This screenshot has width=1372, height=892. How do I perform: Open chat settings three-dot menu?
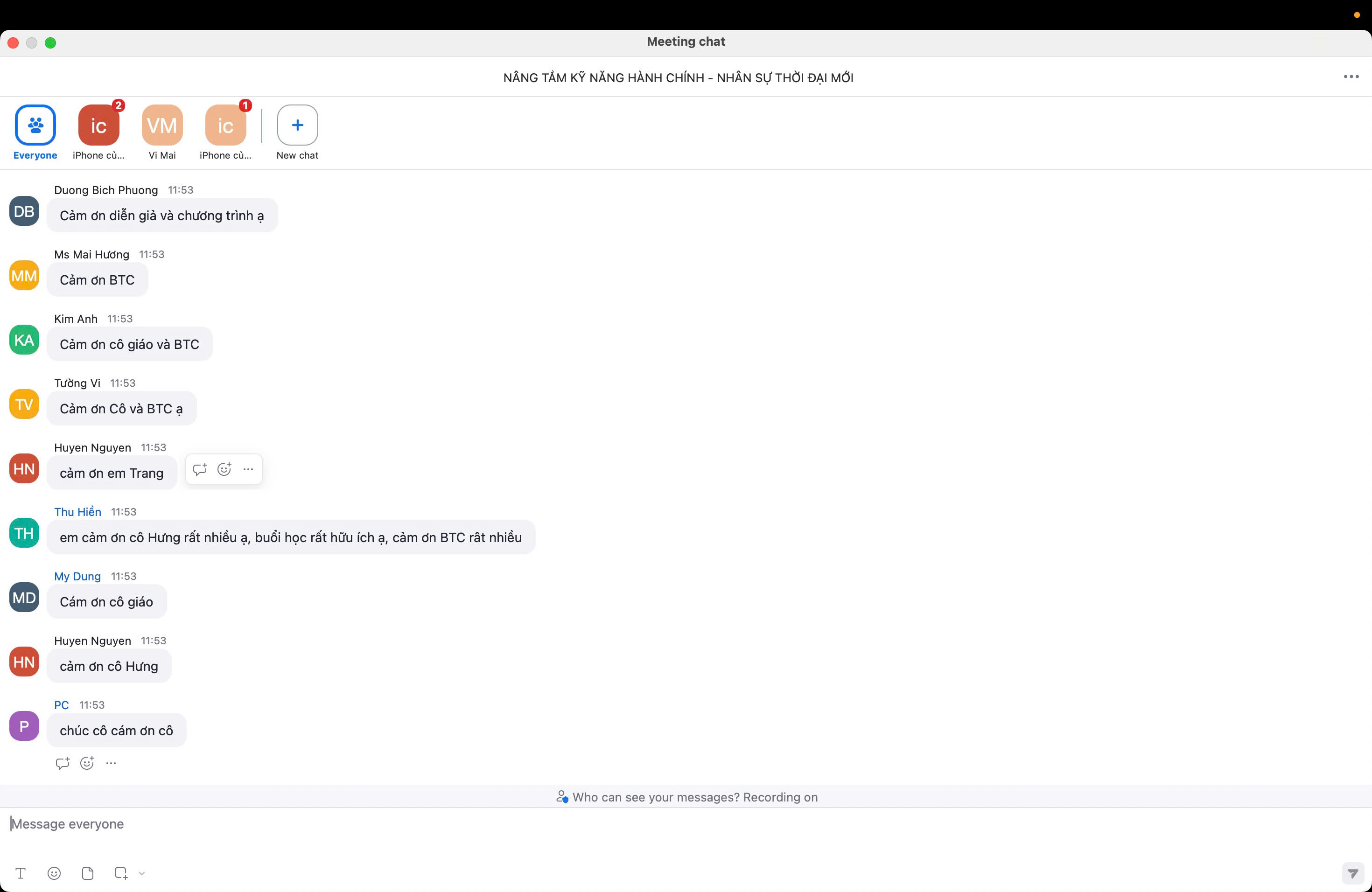pyautogui.click(x=1351, y=77)
